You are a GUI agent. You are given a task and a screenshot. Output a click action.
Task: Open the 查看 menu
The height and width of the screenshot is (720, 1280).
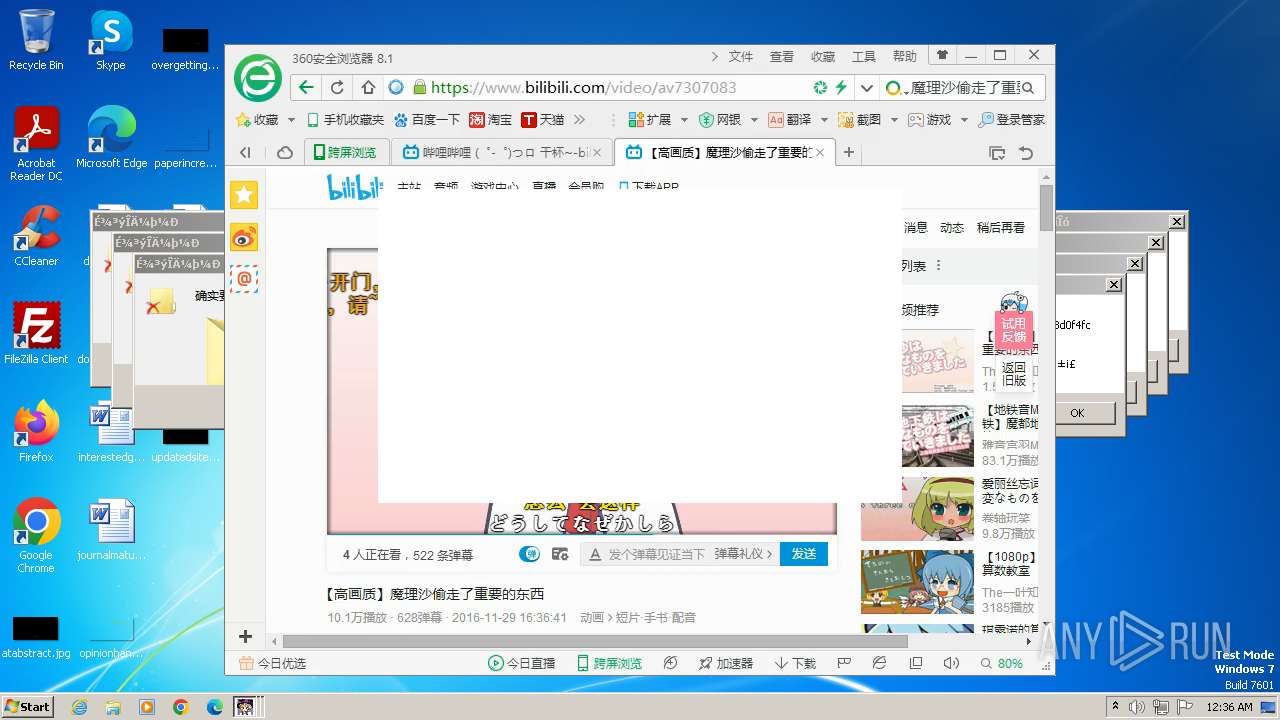(782, 56)
